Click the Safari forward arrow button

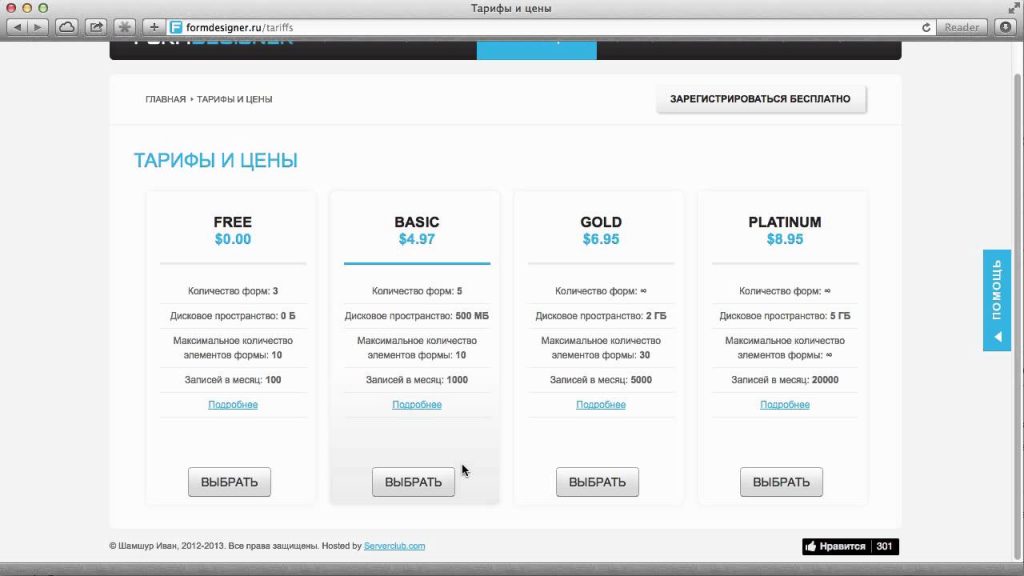click(x=38, y=27)
